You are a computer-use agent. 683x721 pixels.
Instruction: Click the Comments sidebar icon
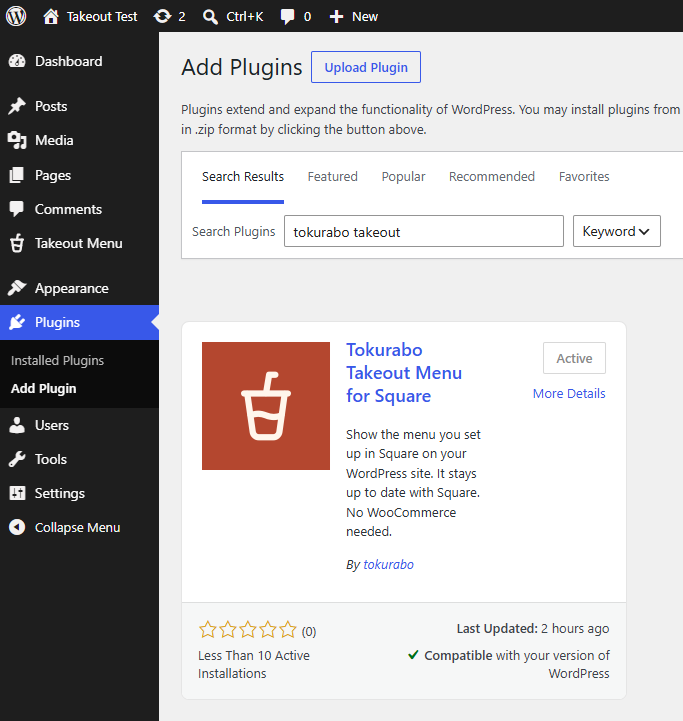pos(17,209)
